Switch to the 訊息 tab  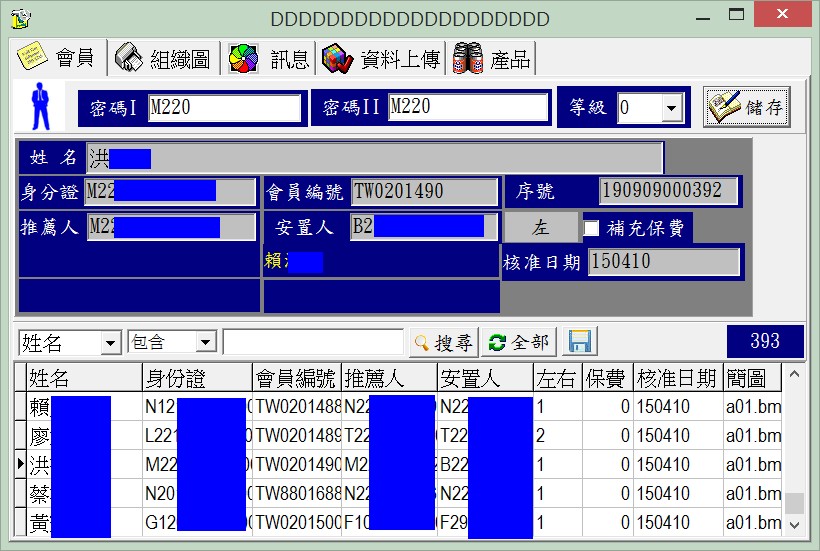click(x=269, y=59)
